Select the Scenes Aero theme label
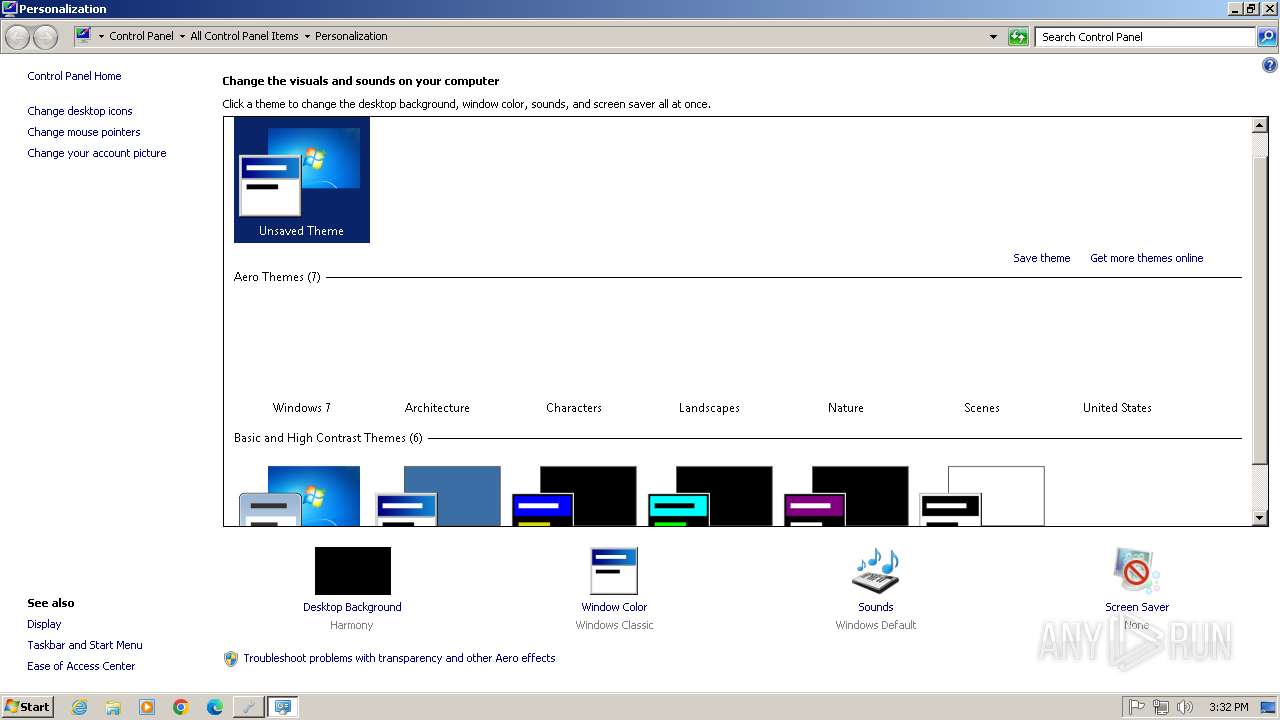This screenshot has height=720, width=1280. pos(982,408)
